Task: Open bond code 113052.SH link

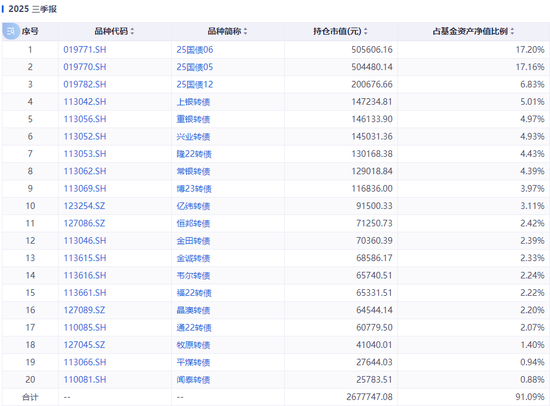Action: pyautogui.click(x=85, y=137)
